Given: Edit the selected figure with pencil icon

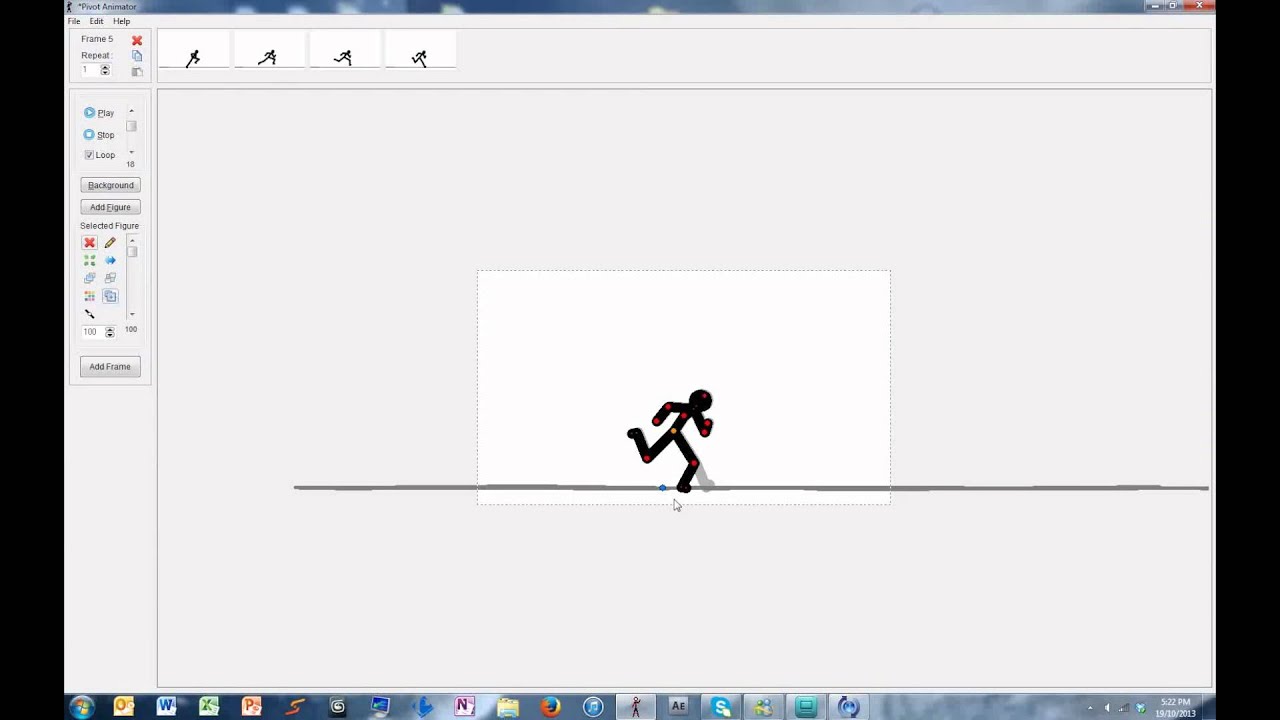Looking at the screenshot, I should coord(110,243).
